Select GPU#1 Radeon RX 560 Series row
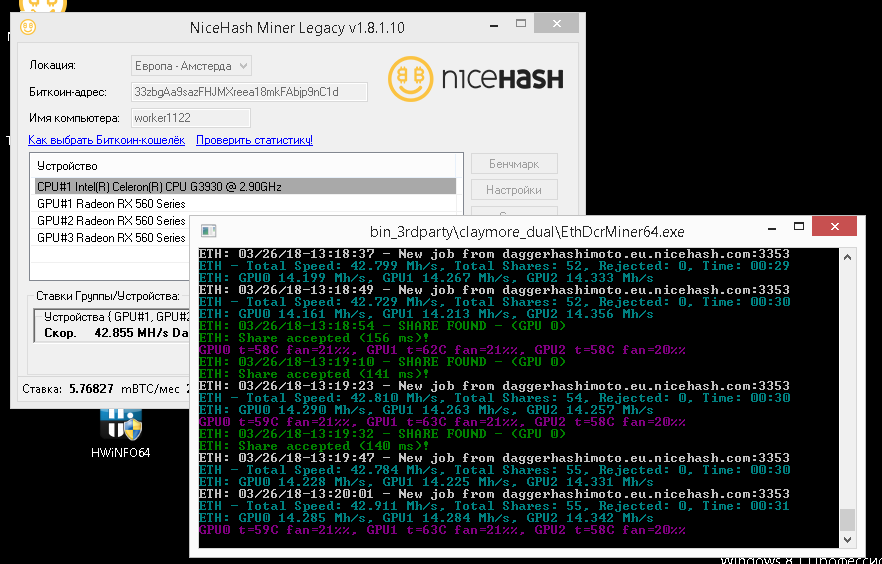Screen dimensions: 882x564 (x=245, y=204)
